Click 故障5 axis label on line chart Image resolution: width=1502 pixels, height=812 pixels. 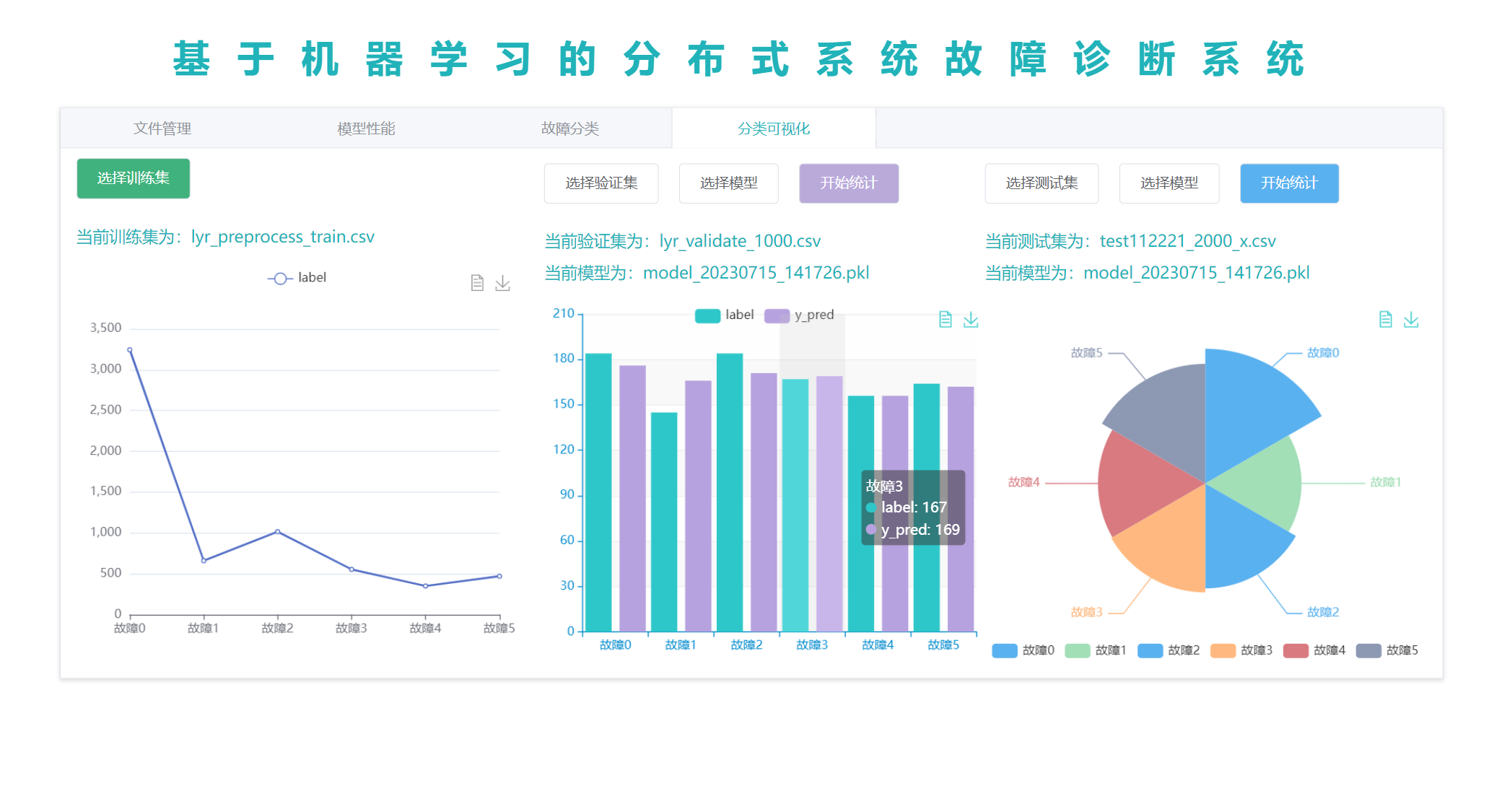pos(499,628)
